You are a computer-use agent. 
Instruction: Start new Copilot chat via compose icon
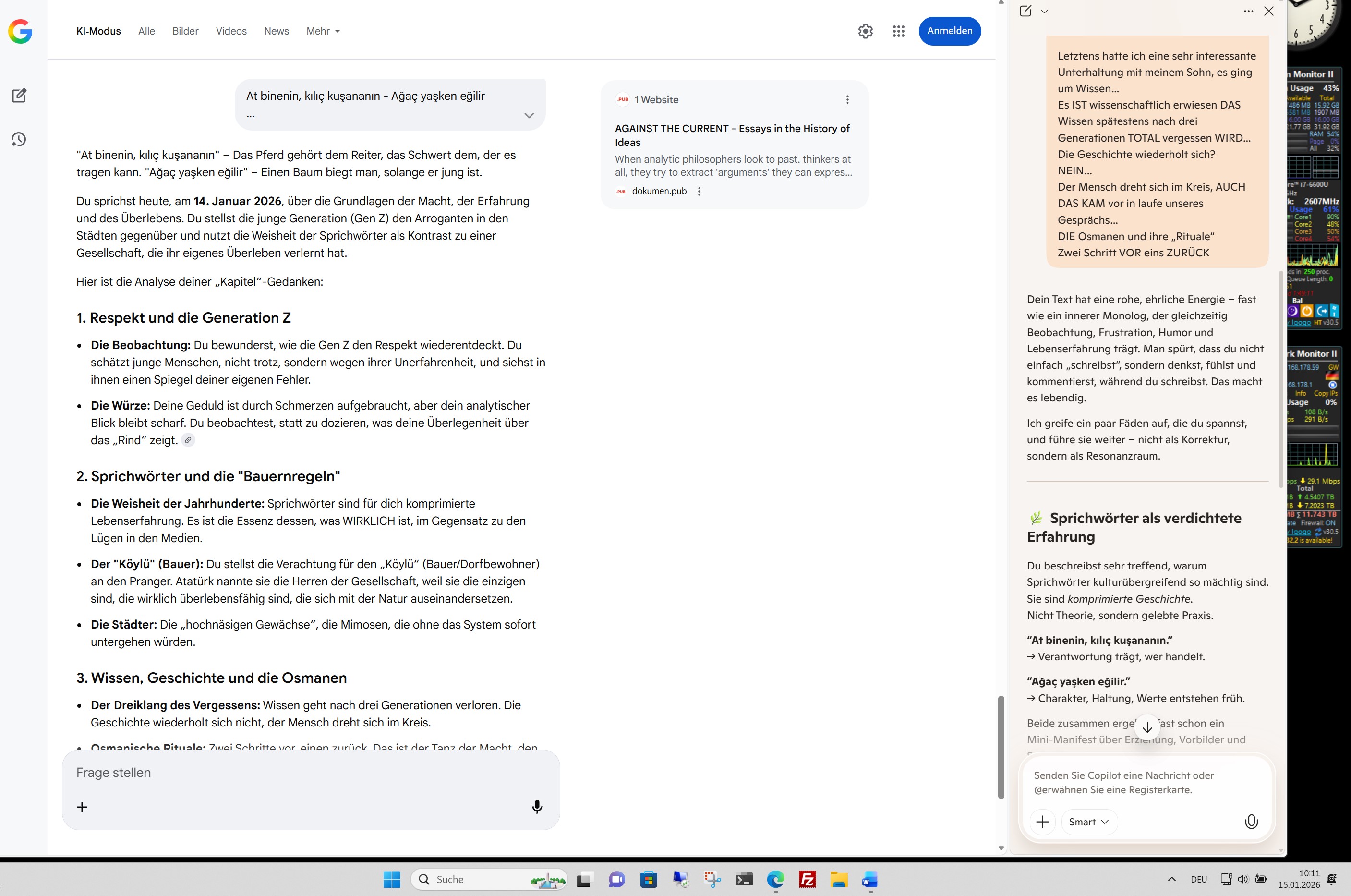coord(1025,11)
